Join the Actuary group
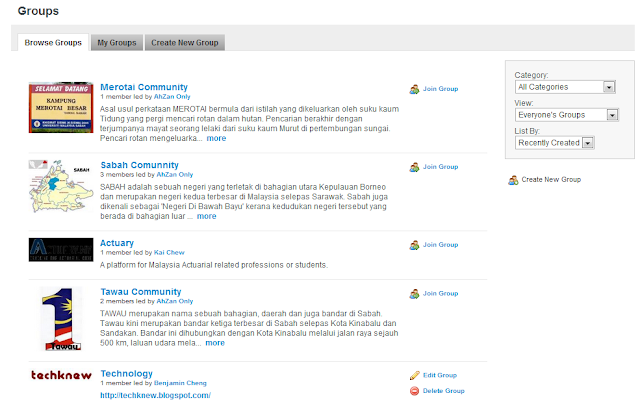 pos(440,244)
